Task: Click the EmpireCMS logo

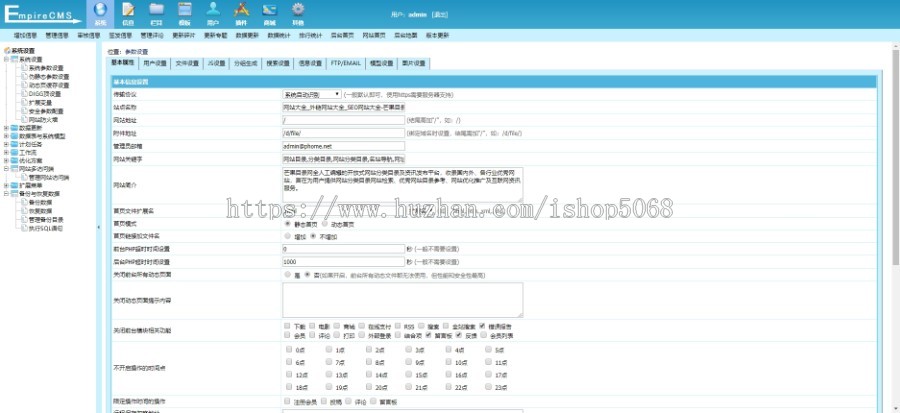Action: tap(43, 14)
